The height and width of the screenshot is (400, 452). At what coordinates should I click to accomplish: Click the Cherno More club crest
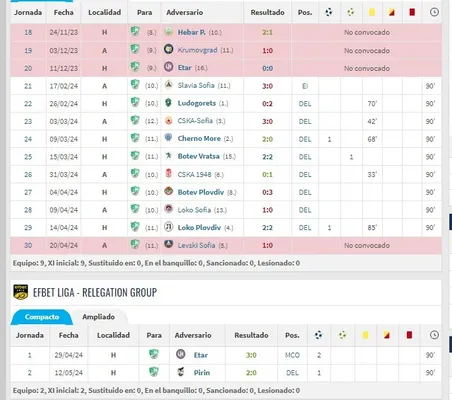[x=169, y=138]
